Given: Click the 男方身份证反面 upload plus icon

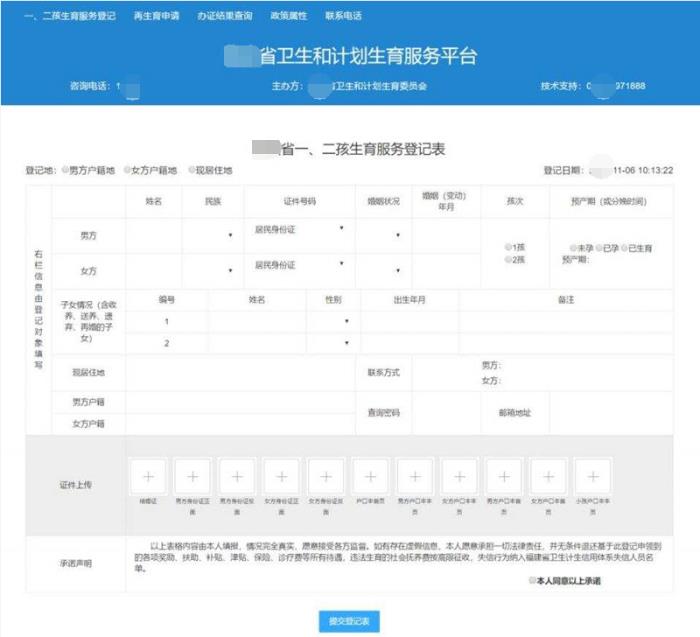Looking at the screenshot, I should [x=237, y=476].
